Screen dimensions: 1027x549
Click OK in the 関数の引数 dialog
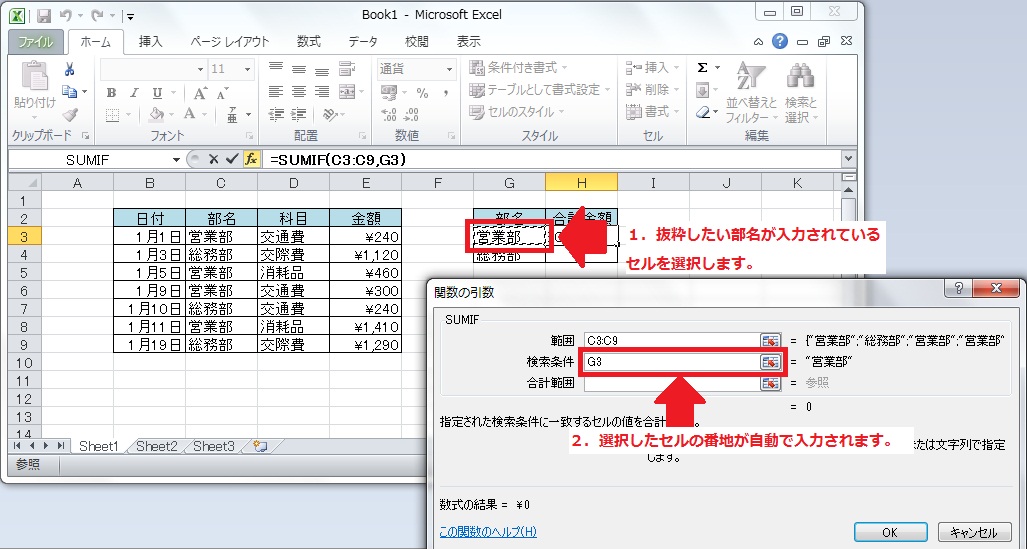890,532
